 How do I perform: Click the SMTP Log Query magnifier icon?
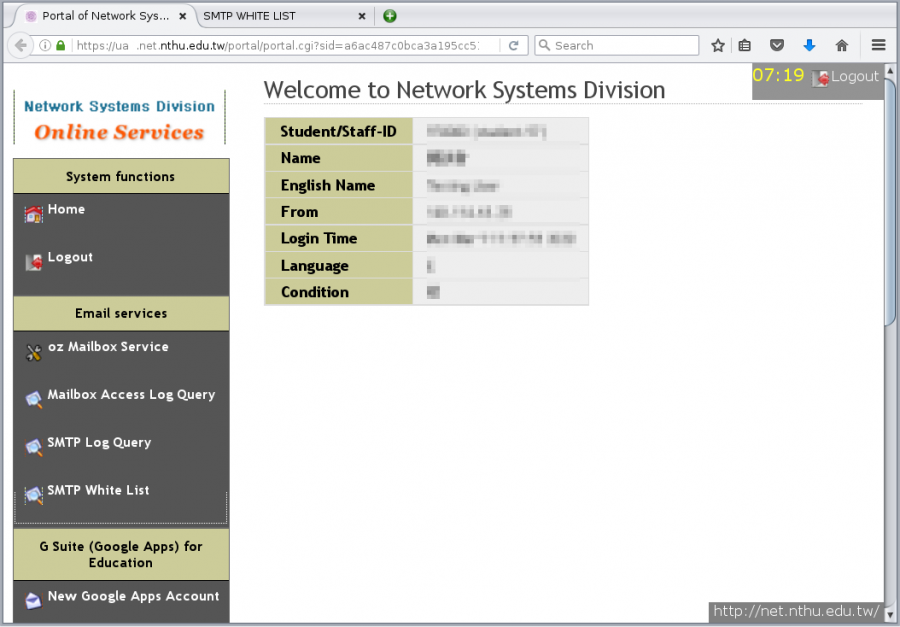[x=34, y=447]
